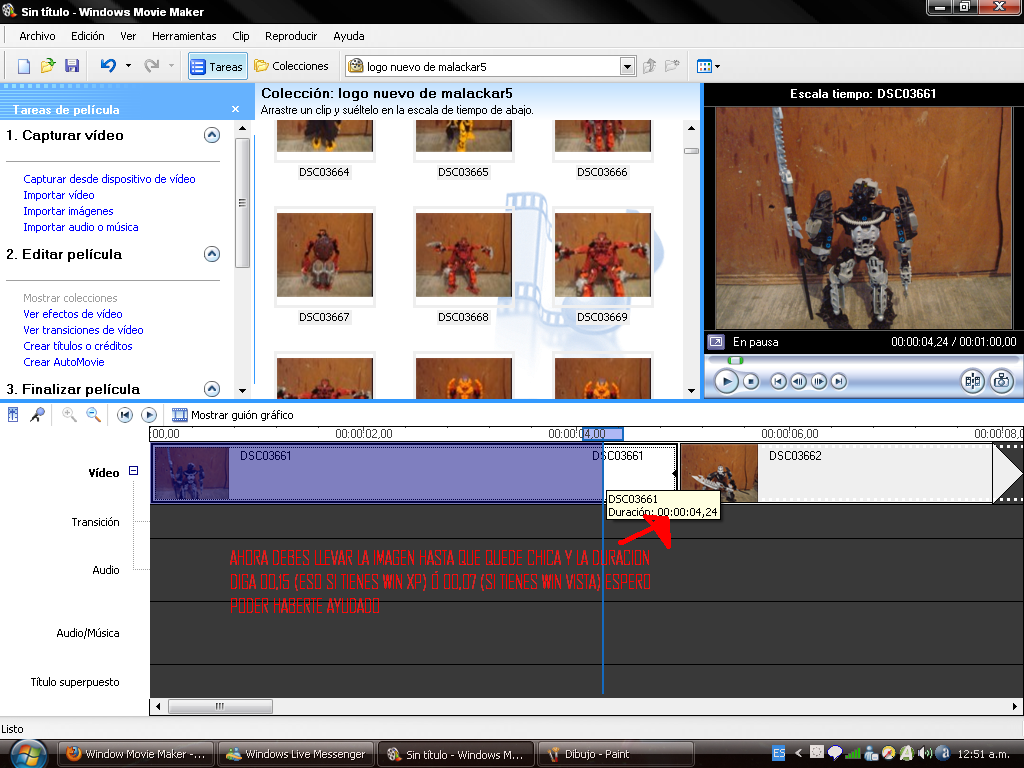Collapse the Vídeo track using its minus toggle
Viewport: 1024px width, 768px height.
click(x=135, y=471)
